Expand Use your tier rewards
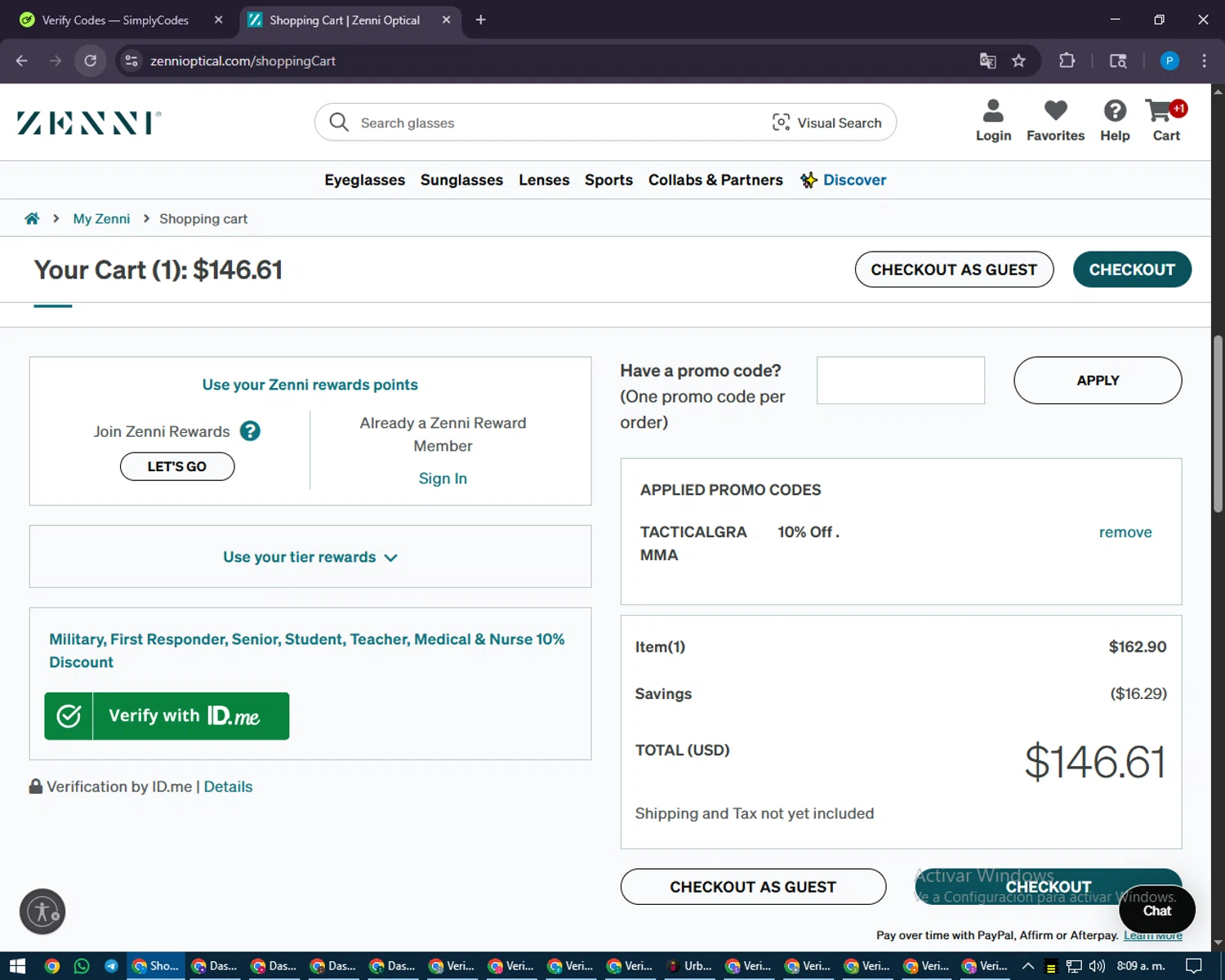This screenshot has width=1225, height=980. [x=310, y=557]
